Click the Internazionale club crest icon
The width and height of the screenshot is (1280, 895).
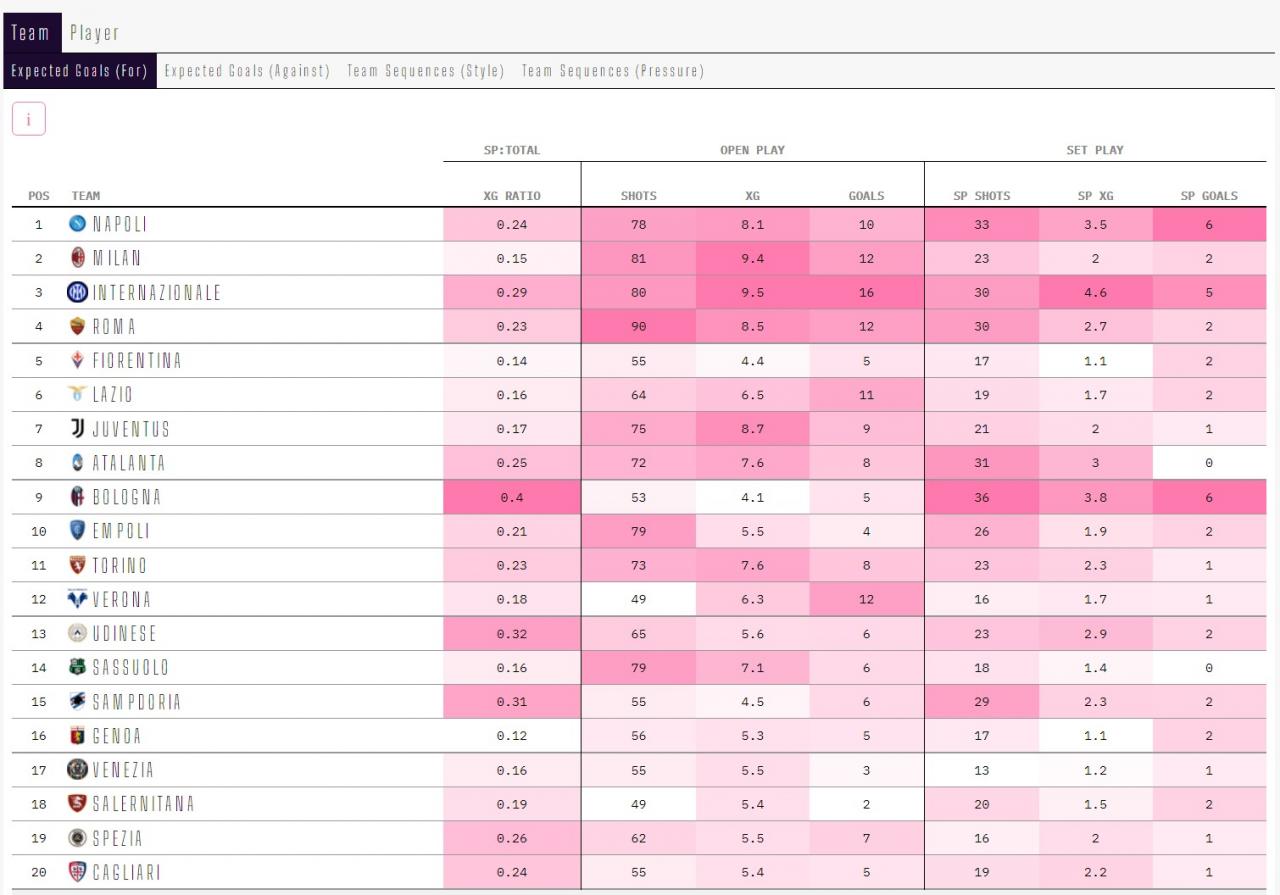77,292
